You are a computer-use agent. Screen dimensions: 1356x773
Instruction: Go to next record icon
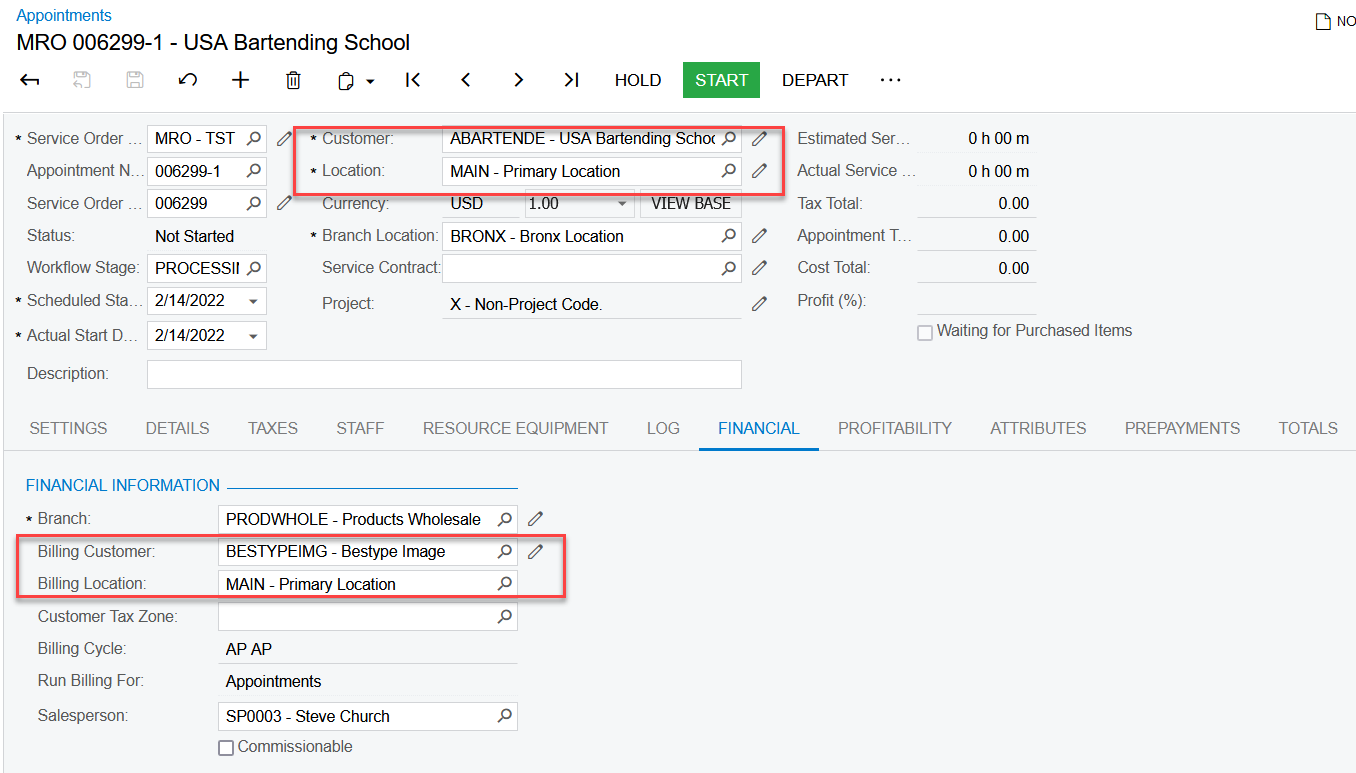[x=518, y=80]
